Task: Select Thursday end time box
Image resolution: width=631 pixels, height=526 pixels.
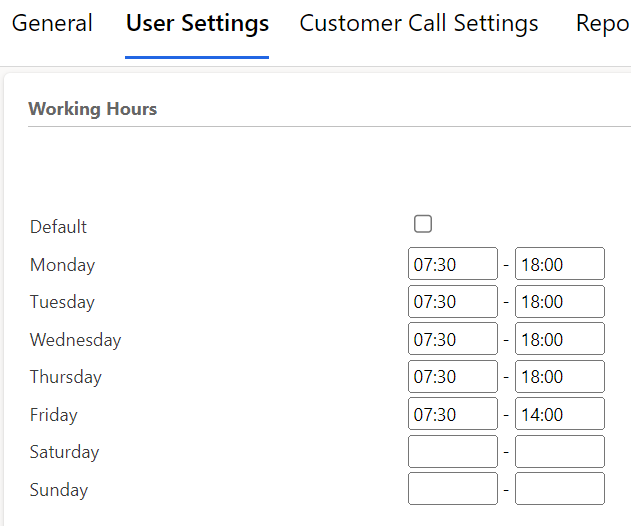Action: tap(560, 376)
